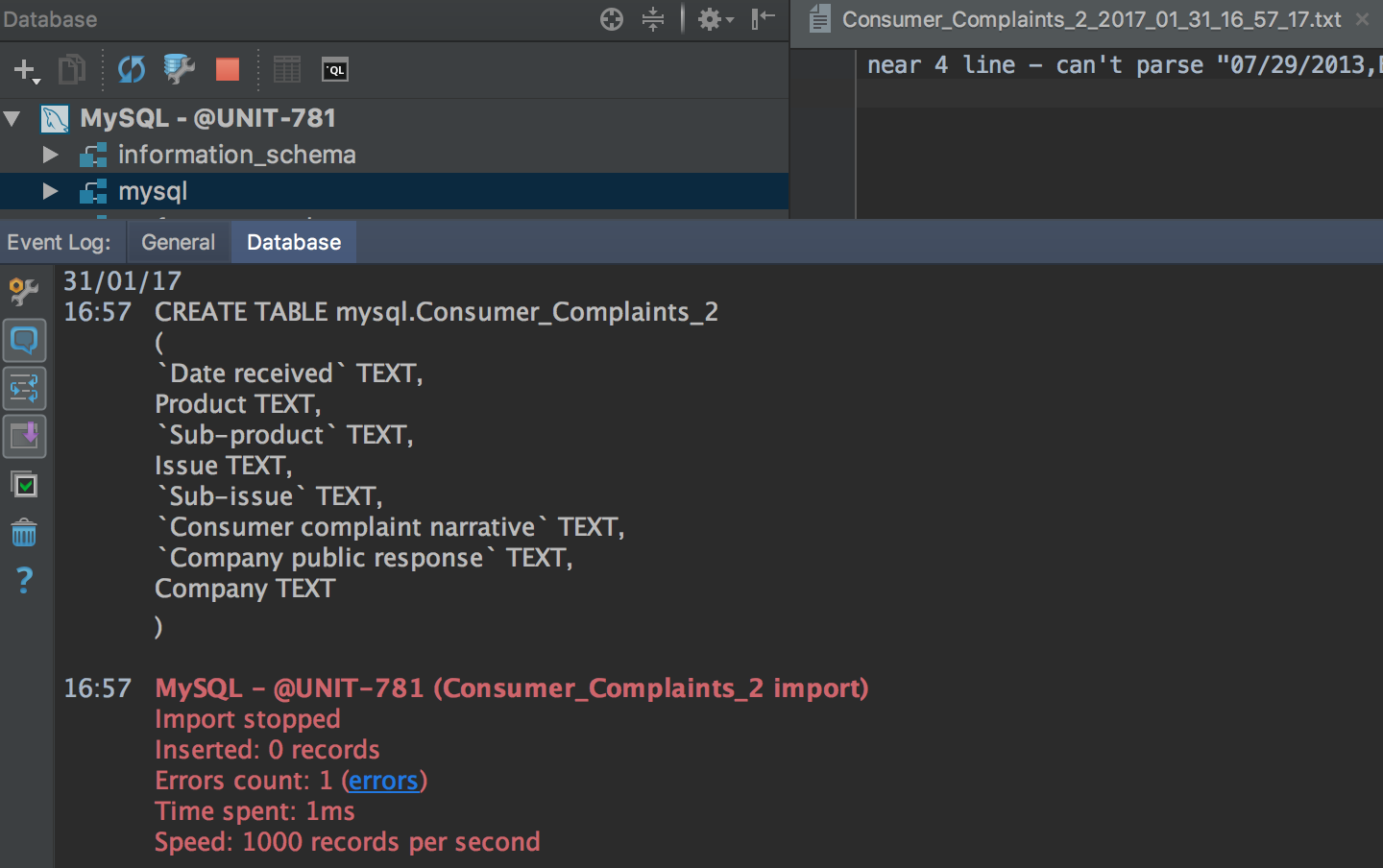Image resolution: width=1383 pixels, height=868 pixels.
Task: Select the information_schema tree item
Action: click(236, 155)
